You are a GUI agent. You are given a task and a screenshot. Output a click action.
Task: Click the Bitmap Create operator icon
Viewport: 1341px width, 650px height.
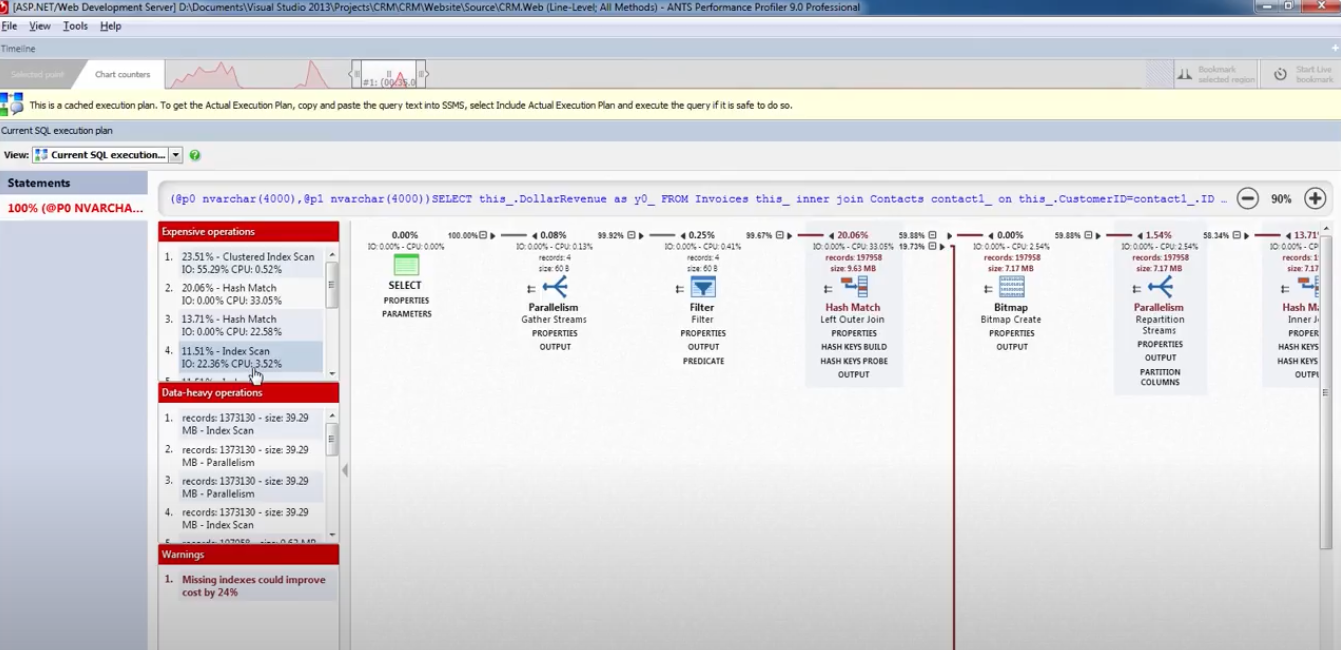[x=1011, y=288]
